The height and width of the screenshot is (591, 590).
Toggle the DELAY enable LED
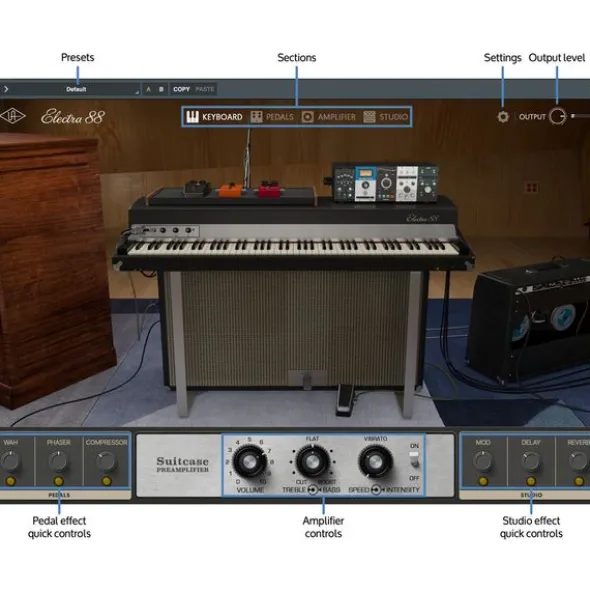(x=531, y=481)
